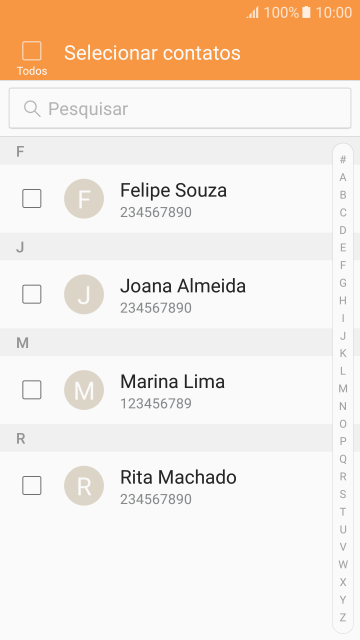The height and width of the screenshot is (640, 360).
Task: Tap Marina Lima's M avatar icon
Action: pyautogui.click(x=84, y=390)
